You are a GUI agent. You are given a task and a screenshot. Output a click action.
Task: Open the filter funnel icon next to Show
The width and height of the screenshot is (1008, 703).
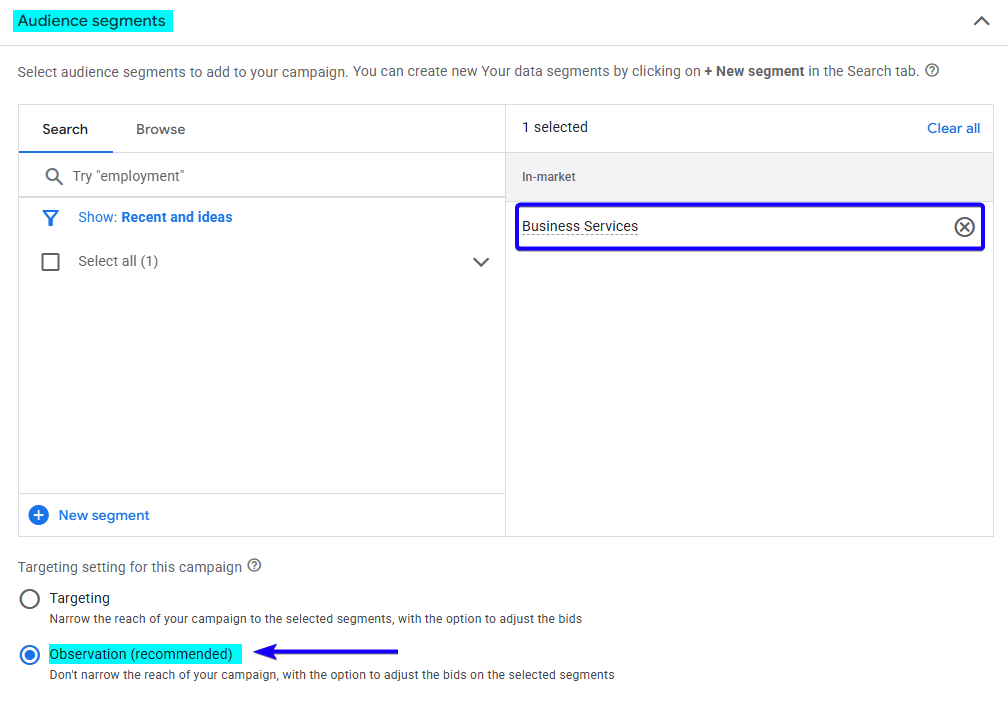point(50,217)
